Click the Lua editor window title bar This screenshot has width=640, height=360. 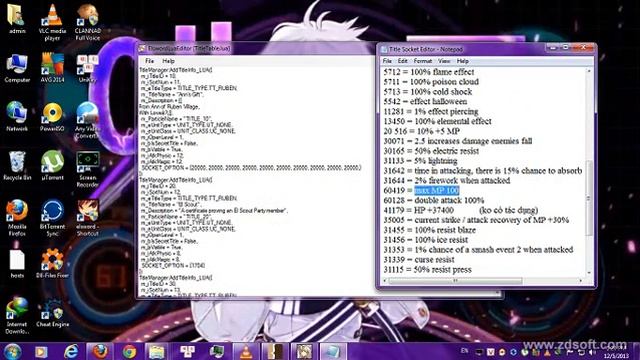coord(256,48)
